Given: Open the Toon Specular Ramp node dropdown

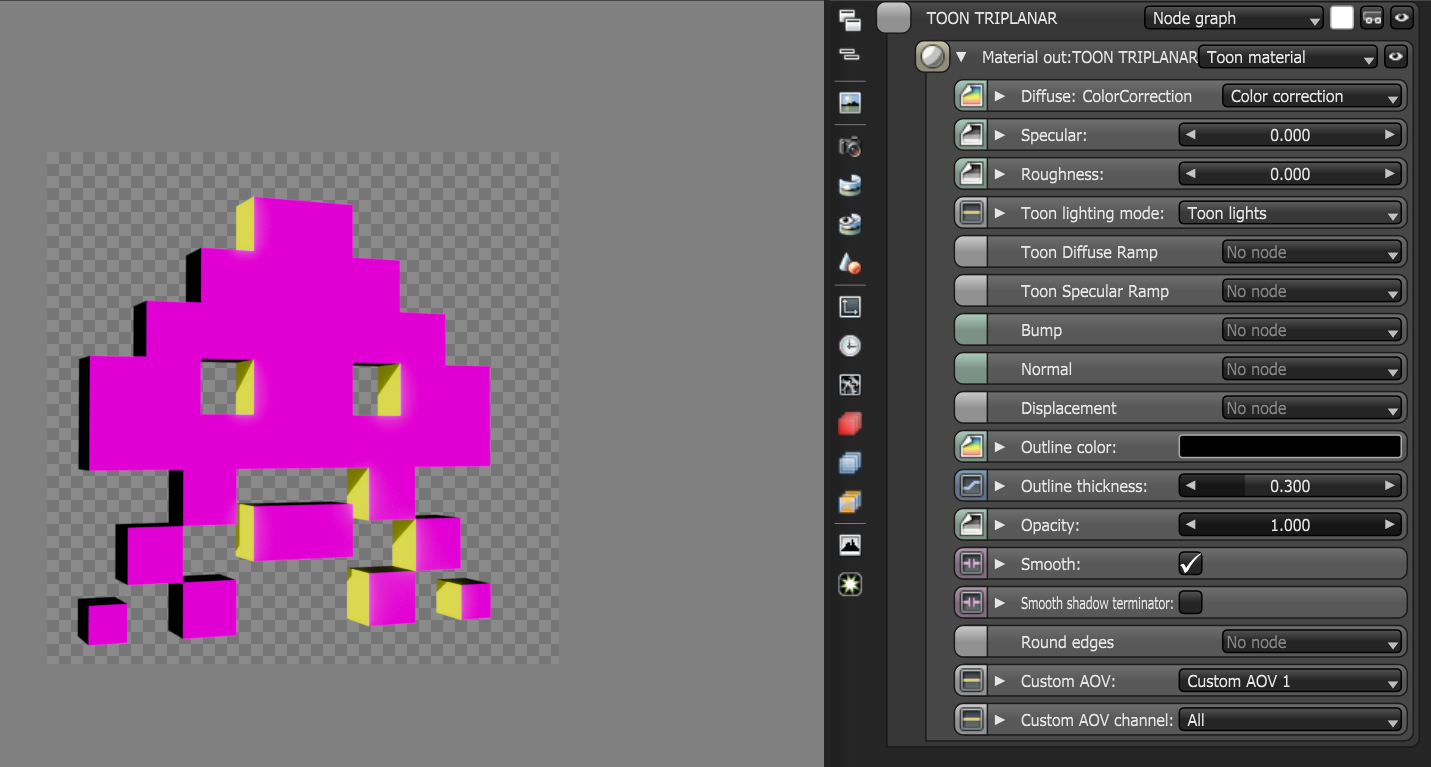Looking at the screenshot, I should click(1312, 291).
